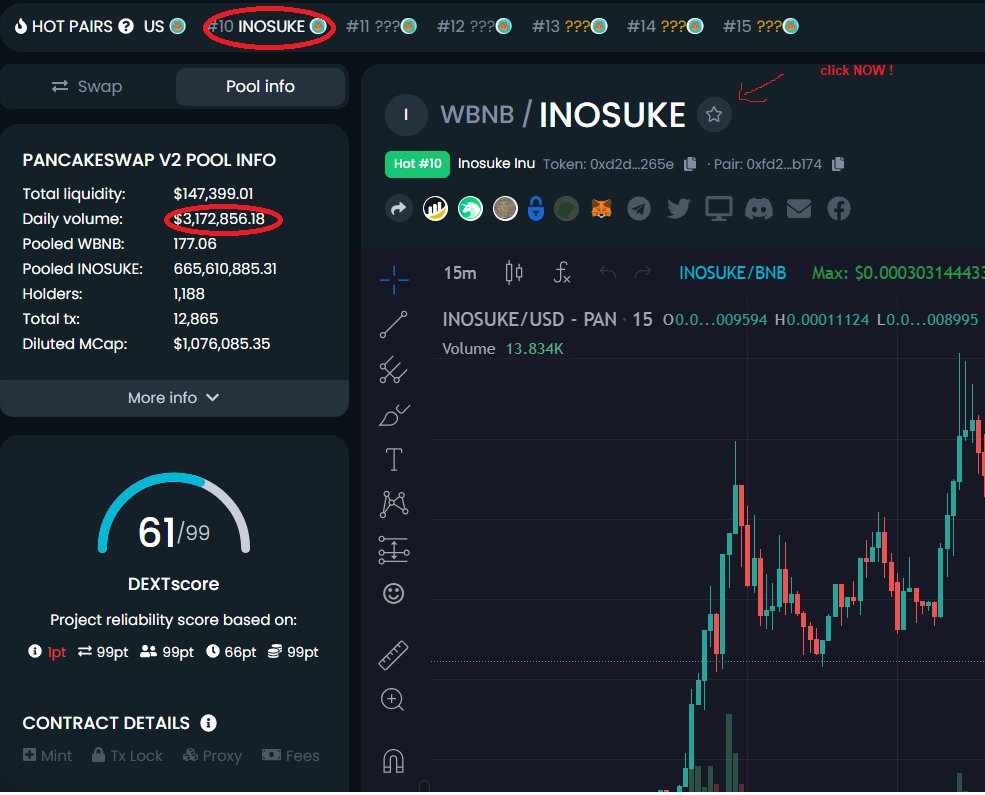985x795 pixels.
Task: Open the fx indicators menu
Action: [562, 273]
